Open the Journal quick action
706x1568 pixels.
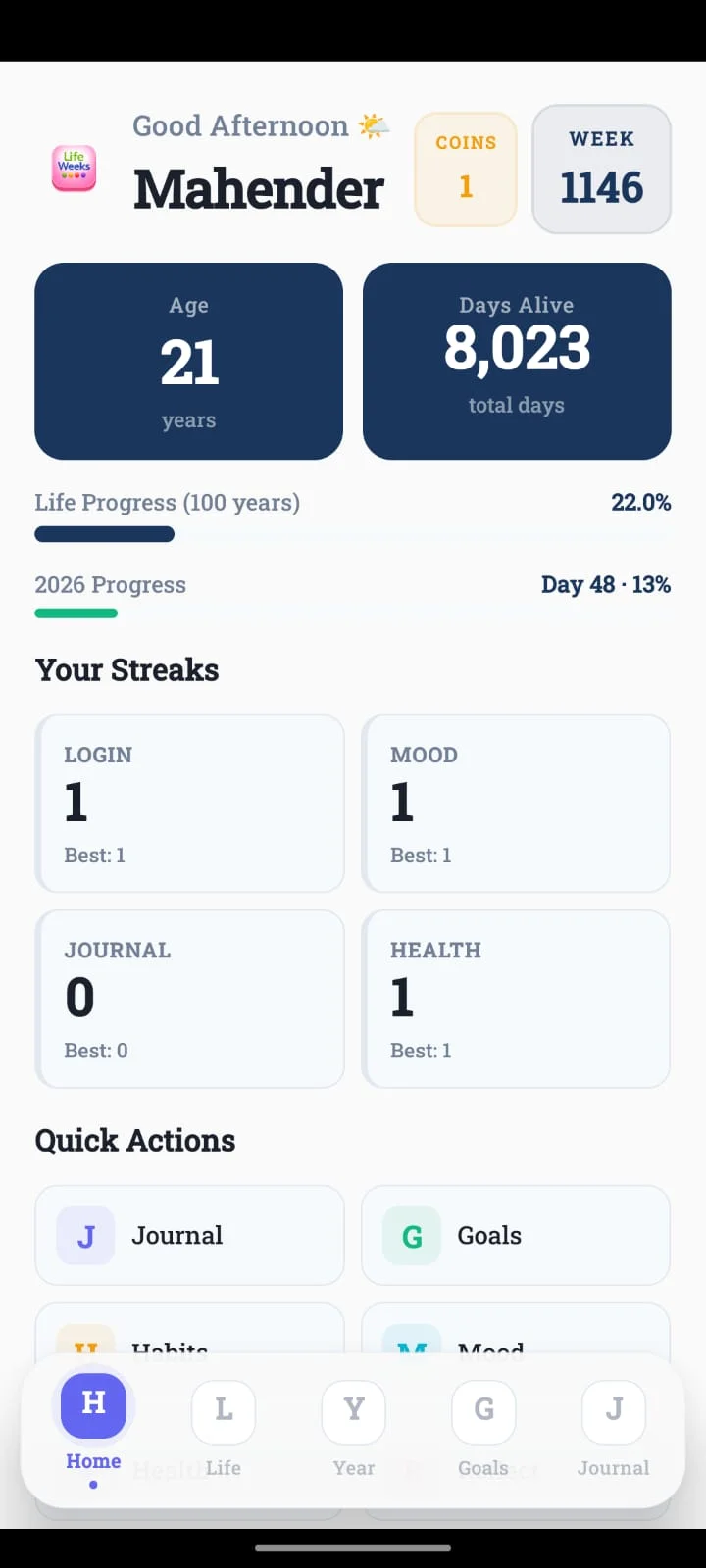coord(189,1235)
